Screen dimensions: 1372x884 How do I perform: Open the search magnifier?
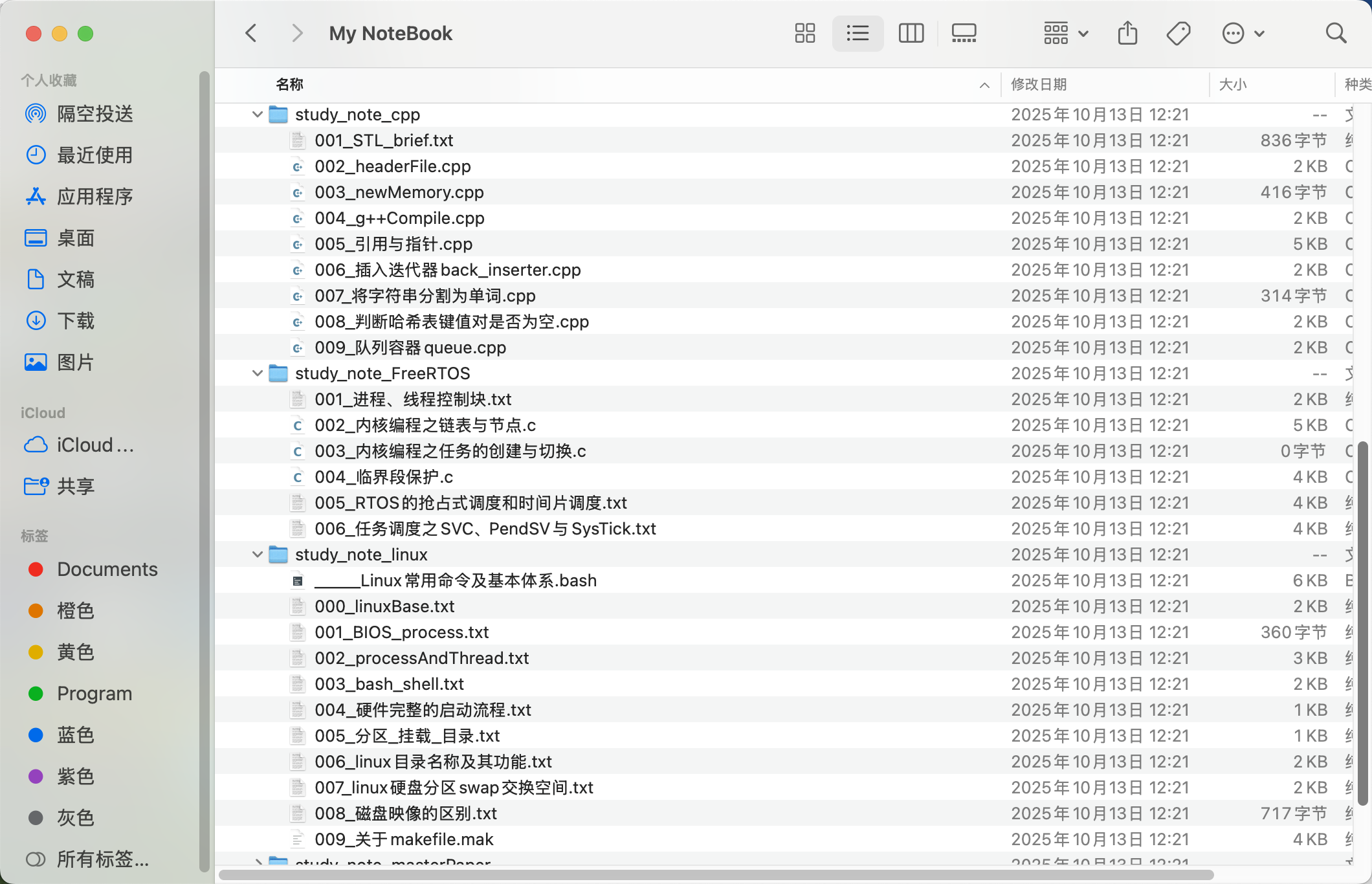tap(1336, 33)
